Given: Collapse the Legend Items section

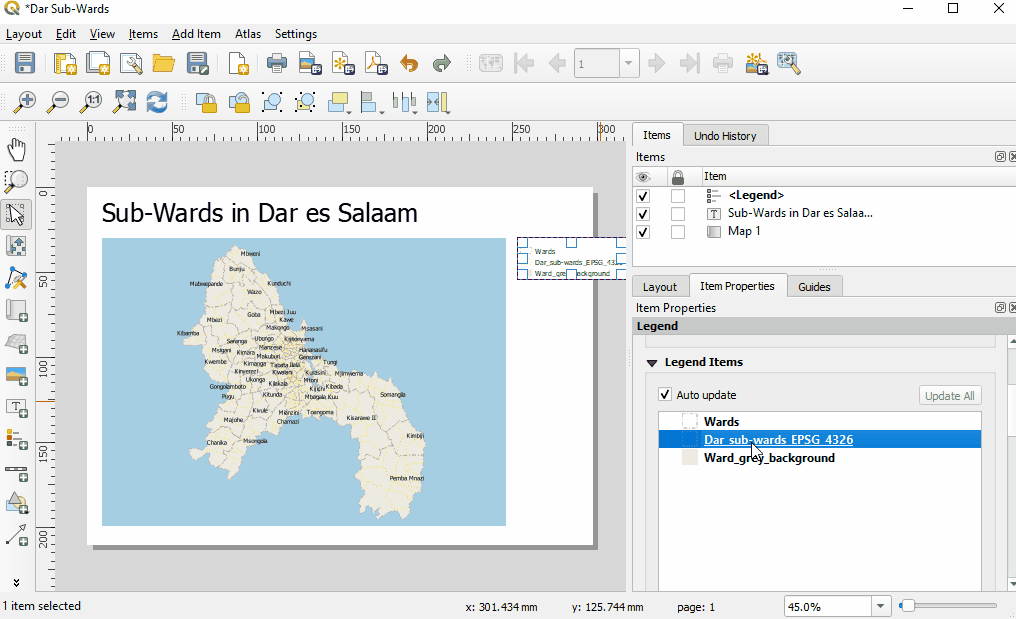Looking at the screenshot, I should [652, 363].
